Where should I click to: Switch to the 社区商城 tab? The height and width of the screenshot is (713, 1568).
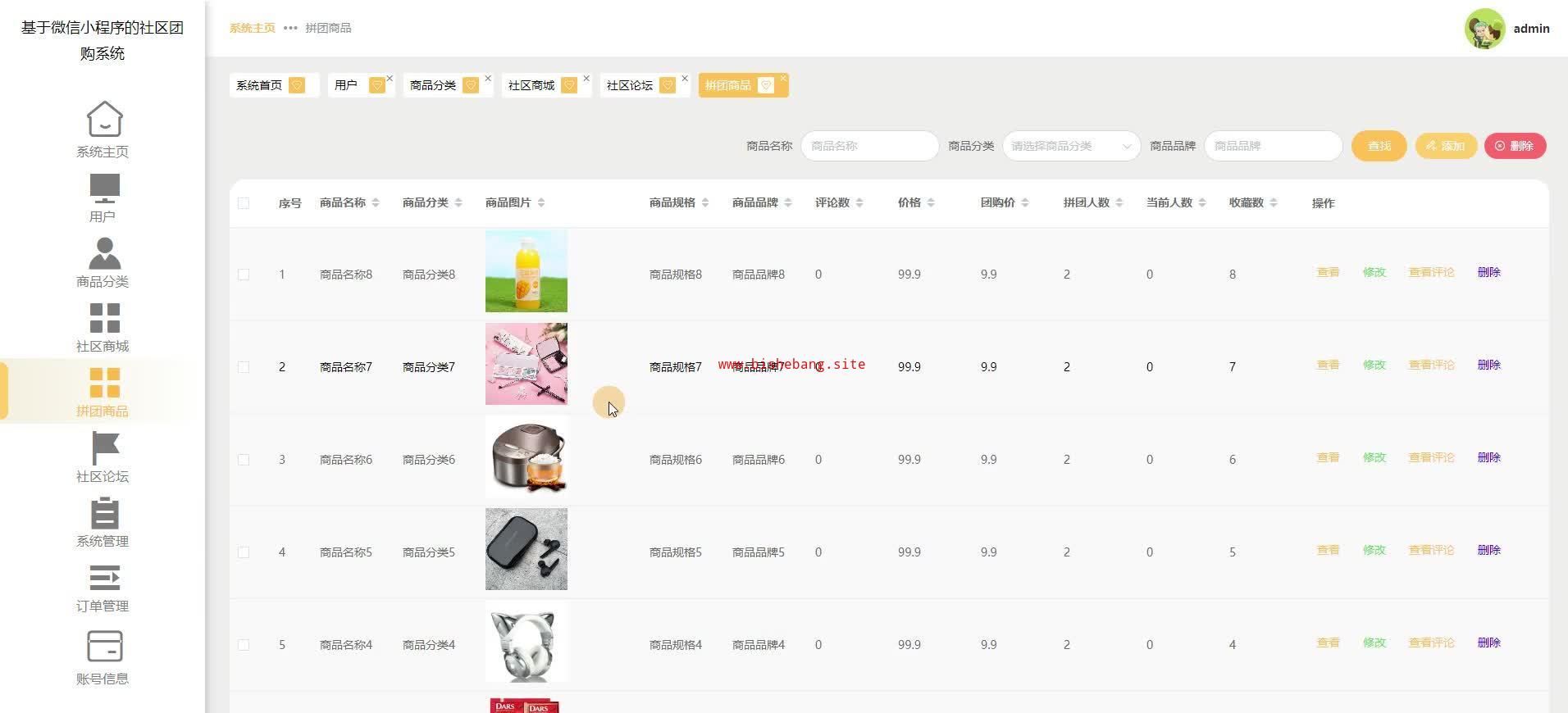click(531, 85)
